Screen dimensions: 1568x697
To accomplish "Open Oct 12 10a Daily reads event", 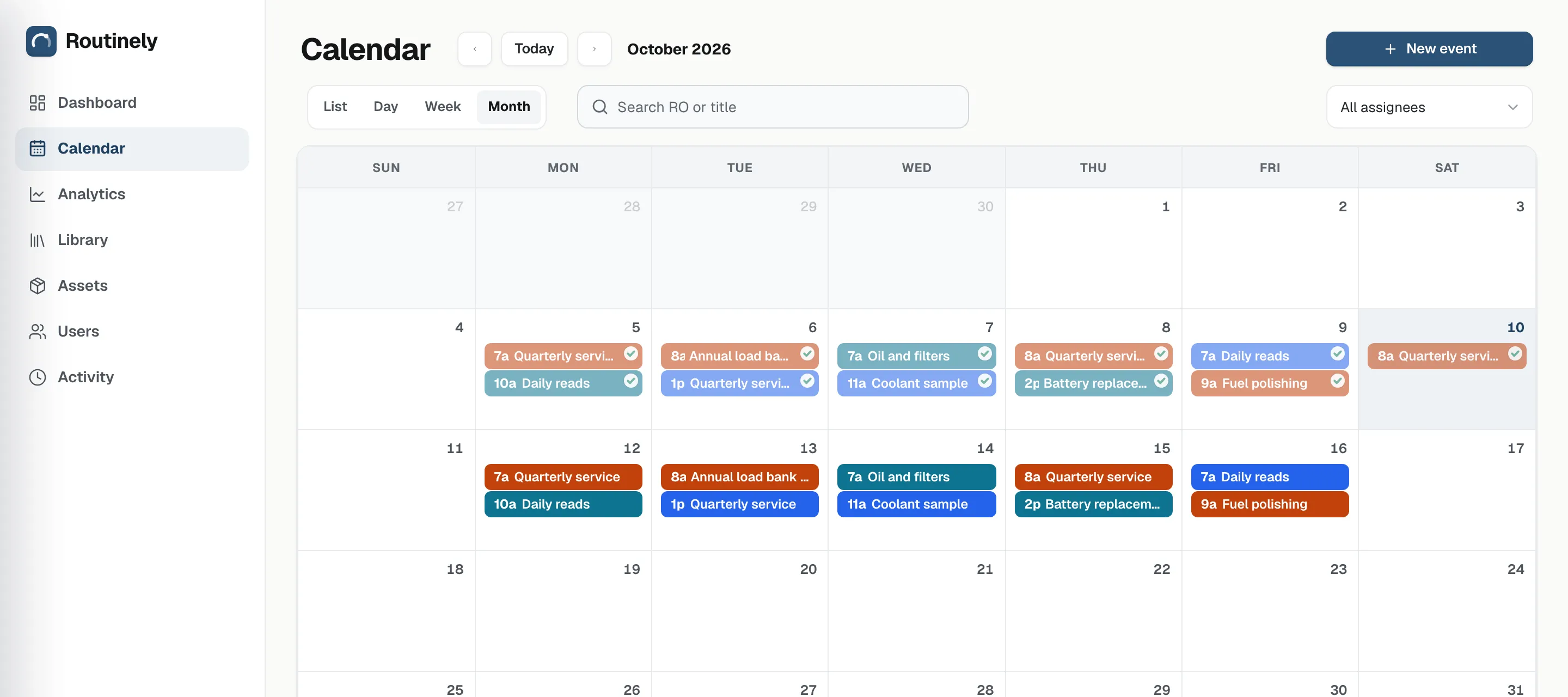I will 563,504.
